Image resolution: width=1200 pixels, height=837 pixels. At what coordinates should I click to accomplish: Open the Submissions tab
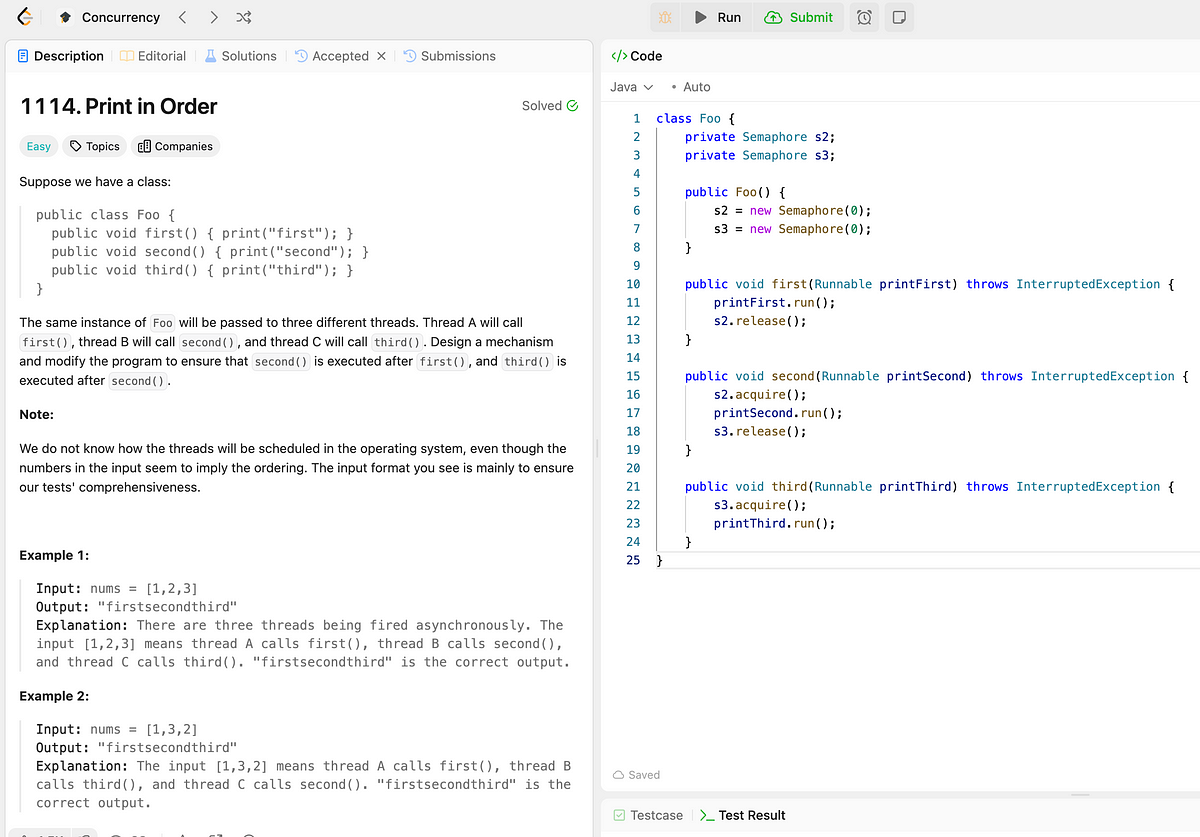450,56
